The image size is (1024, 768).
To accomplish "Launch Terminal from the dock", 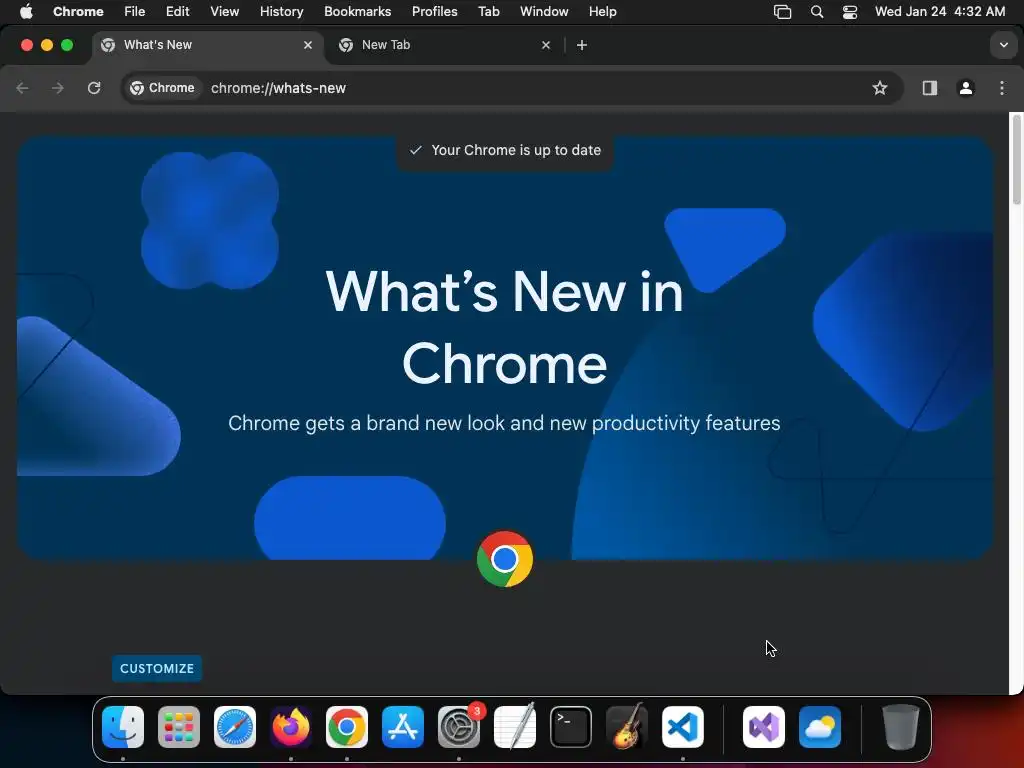I will [571, 727].
